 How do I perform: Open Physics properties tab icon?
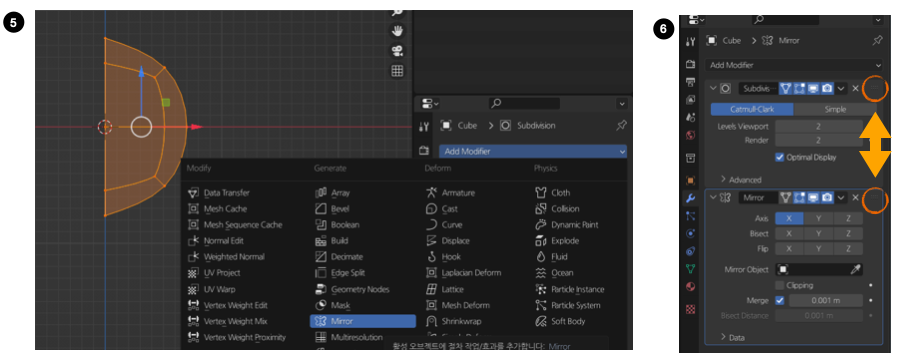[691, 234]
